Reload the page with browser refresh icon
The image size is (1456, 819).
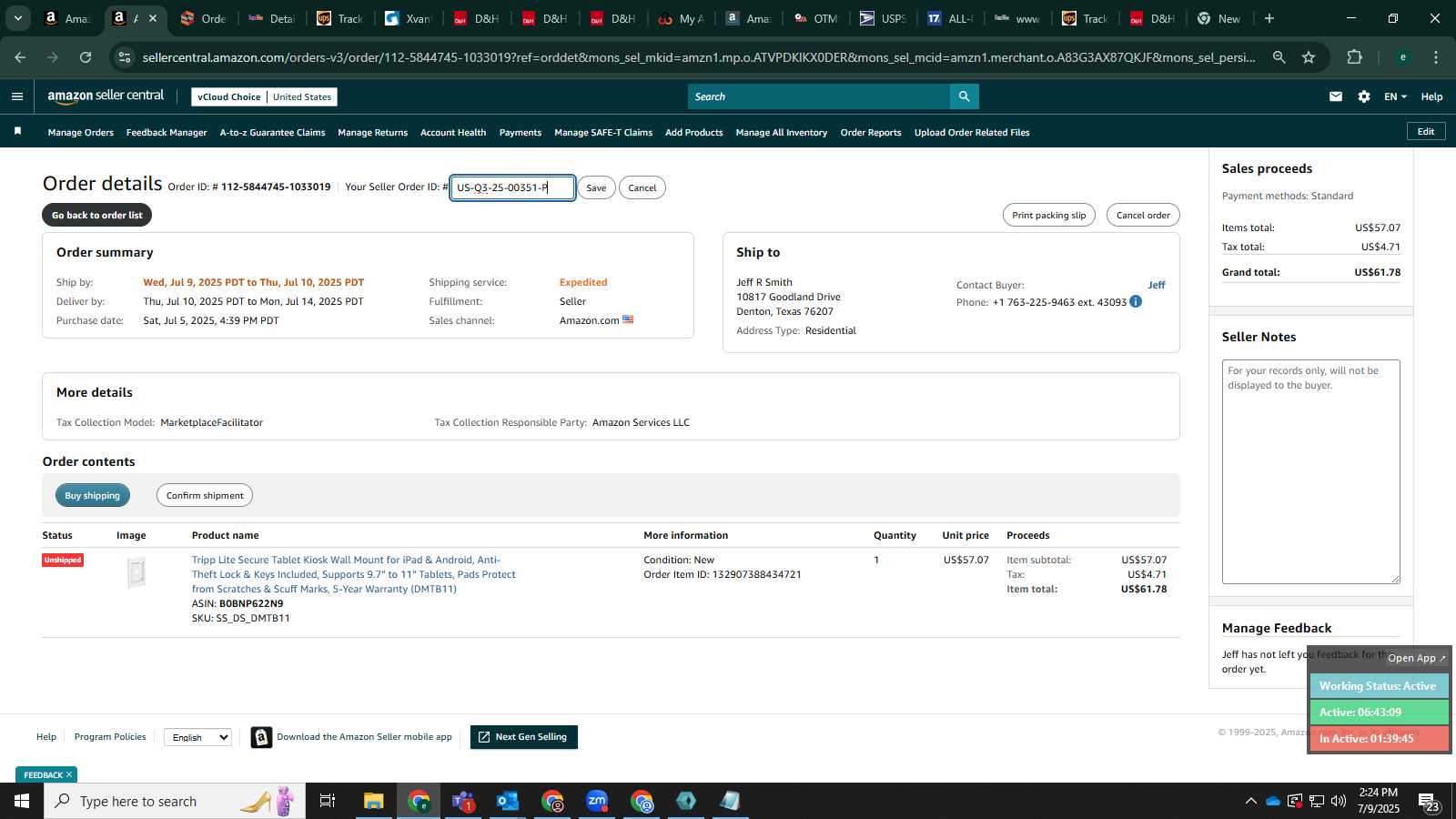(x=86, y=57)
